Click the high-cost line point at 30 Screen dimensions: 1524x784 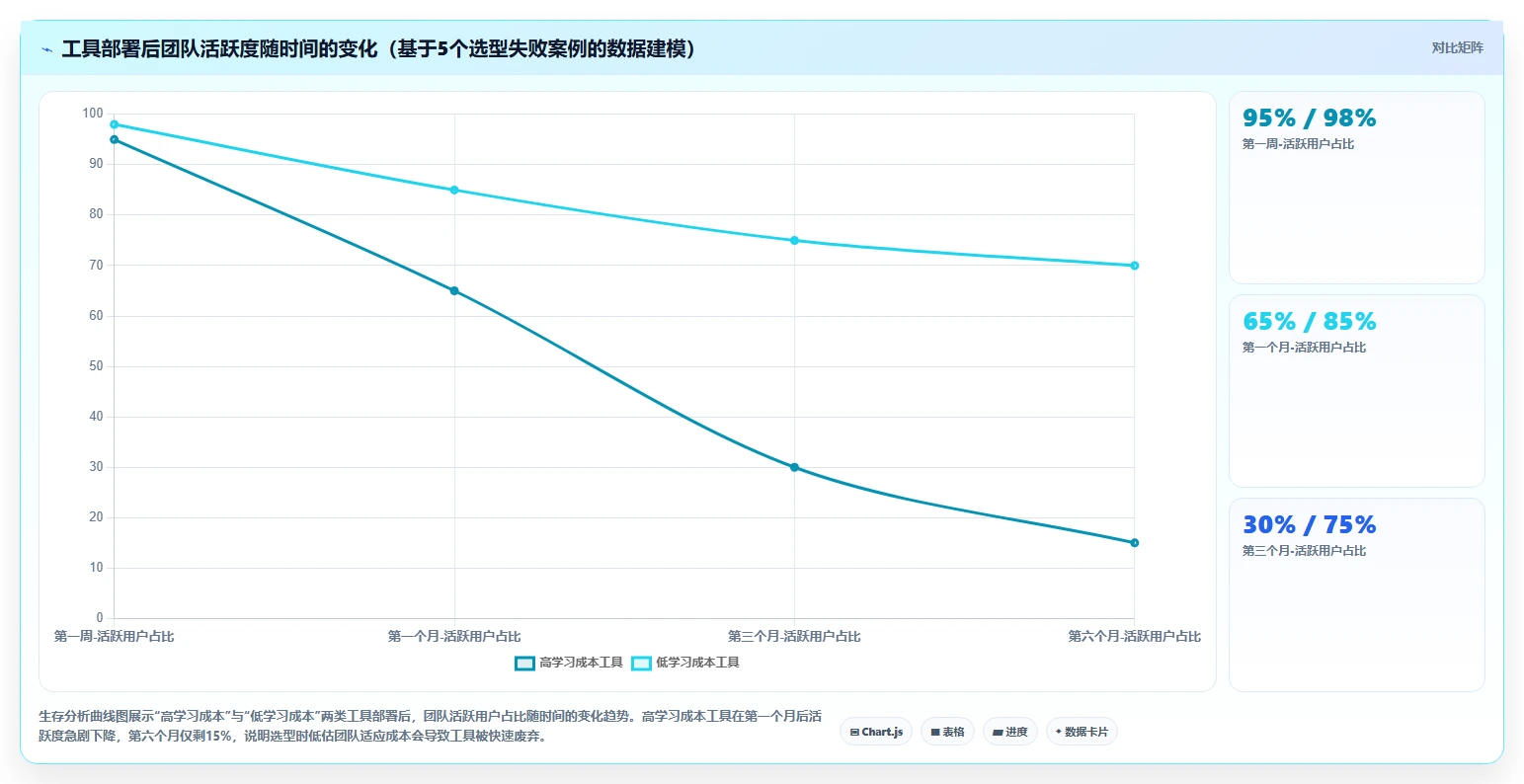(x=794, y=467)
